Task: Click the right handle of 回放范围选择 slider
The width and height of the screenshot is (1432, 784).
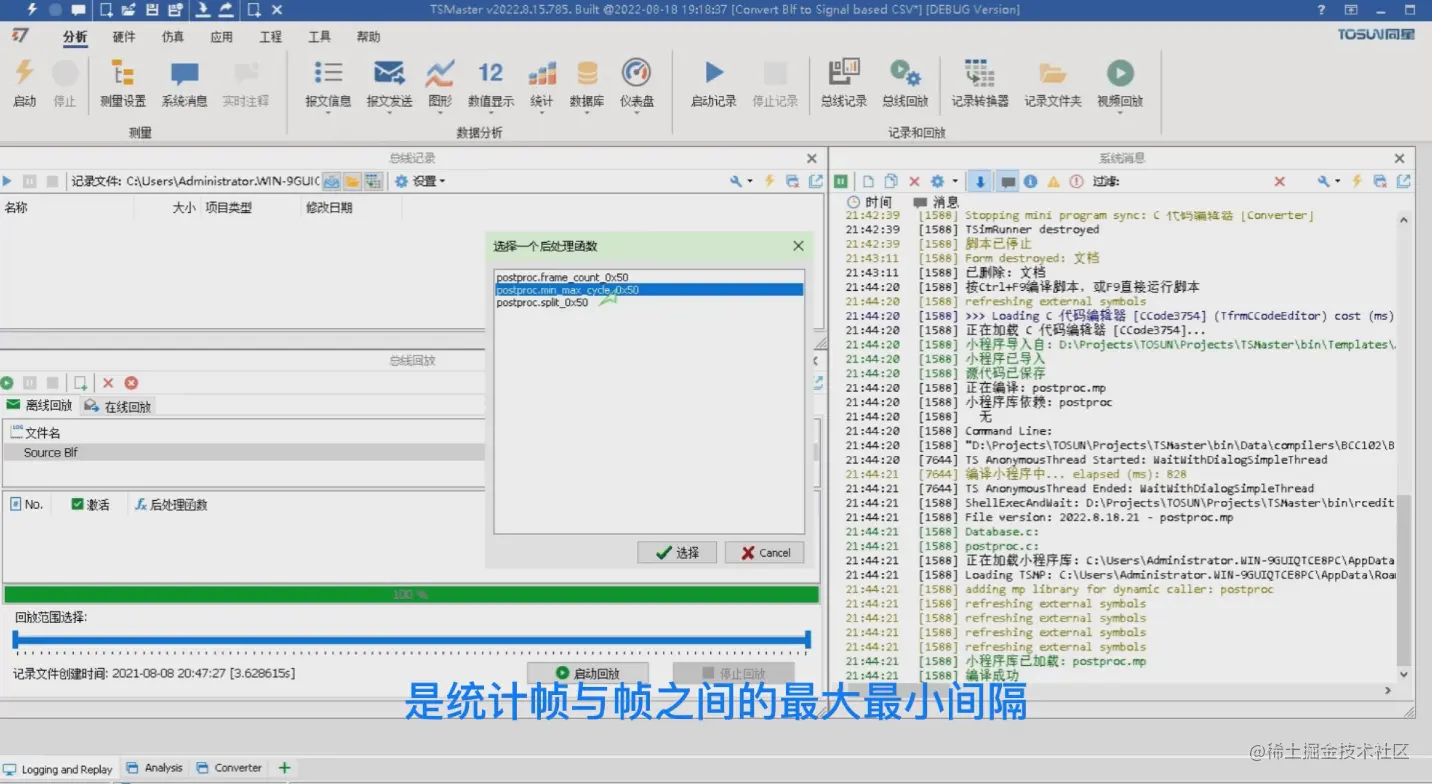Action: click(807, 639)
